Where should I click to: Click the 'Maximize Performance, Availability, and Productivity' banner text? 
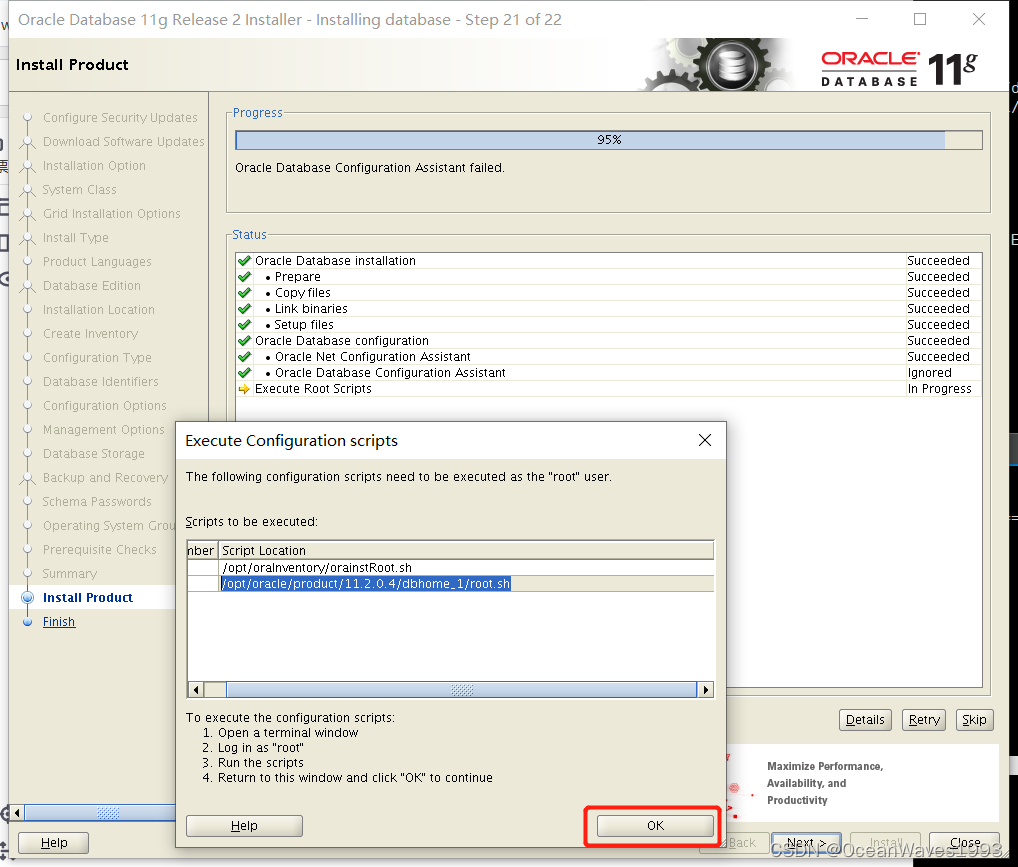[x=825, y=783]
